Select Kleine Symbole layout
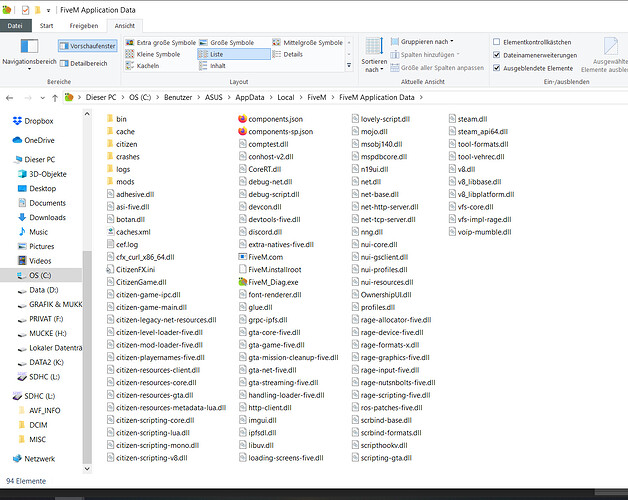The width and height of the screenshot is (628, 500). coord(153,54)
